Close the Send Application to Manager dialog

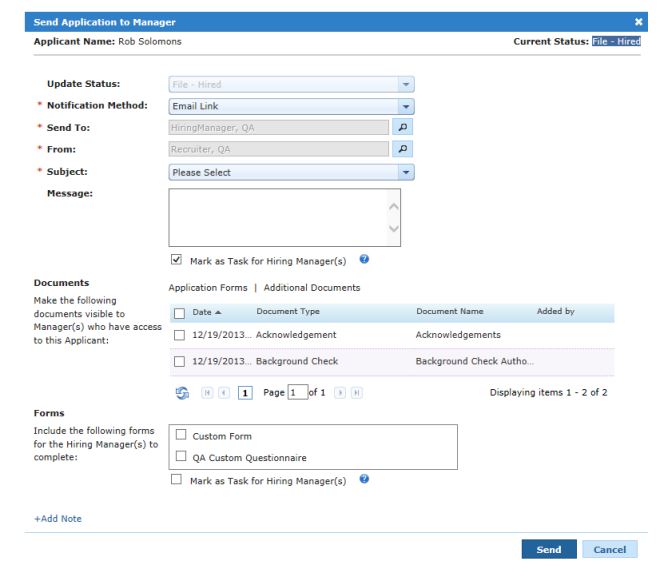pos(638,22)
